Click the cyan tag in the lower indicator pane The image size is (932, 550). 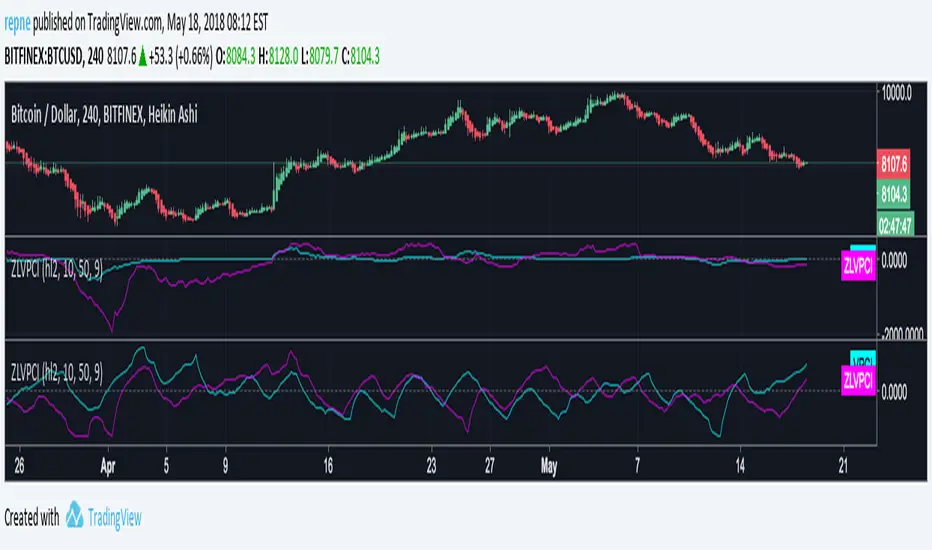click(863, 359)
